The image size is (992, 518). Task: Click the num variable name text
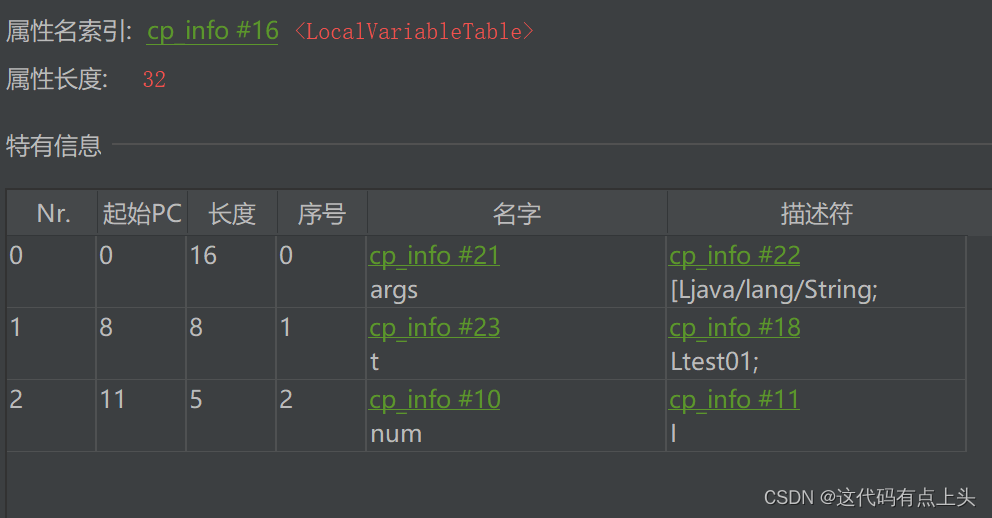[395, 434]
